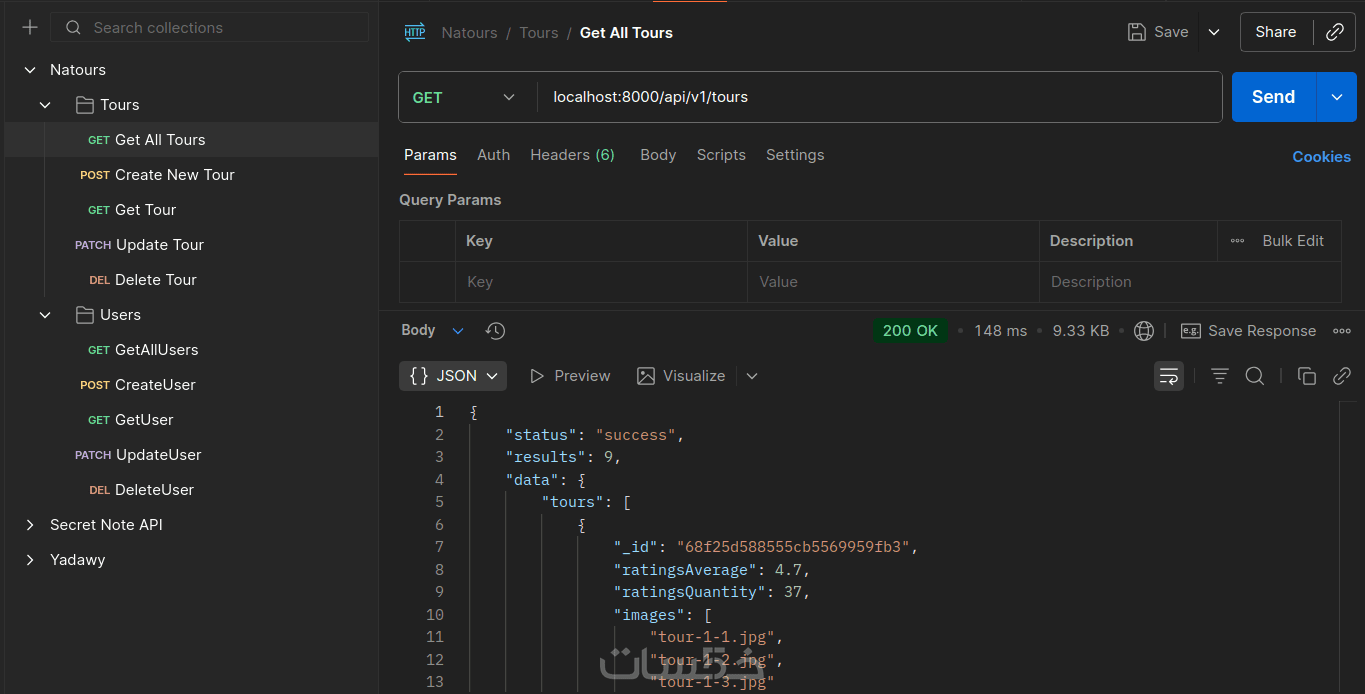The height and width of the screenshot is (694, 1365).
Task: Click the filter response icon
Action: [1220, 376]
